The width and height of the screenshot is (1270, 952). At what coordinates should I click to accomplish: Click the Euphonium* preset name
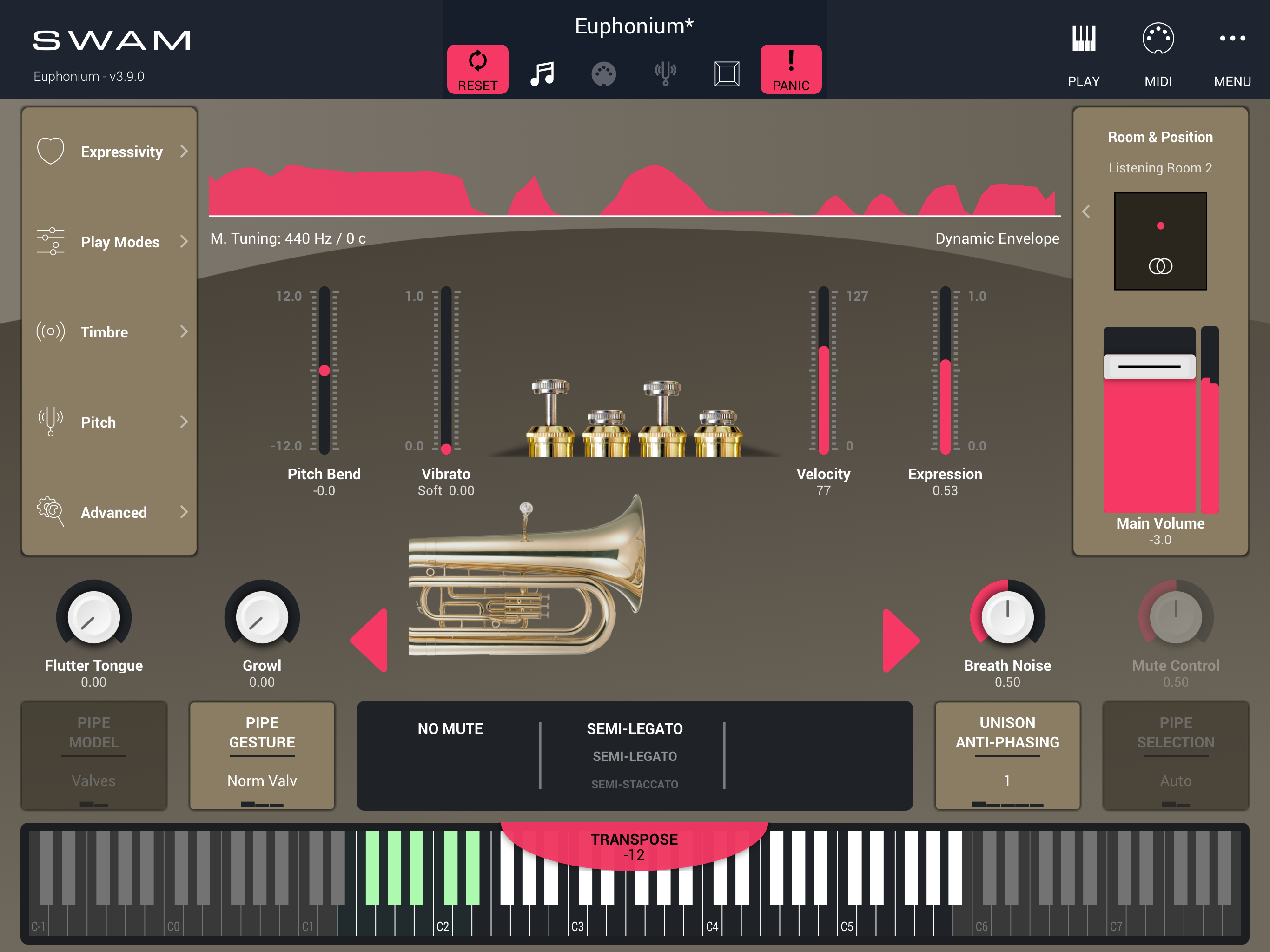(x=635, y=26)
